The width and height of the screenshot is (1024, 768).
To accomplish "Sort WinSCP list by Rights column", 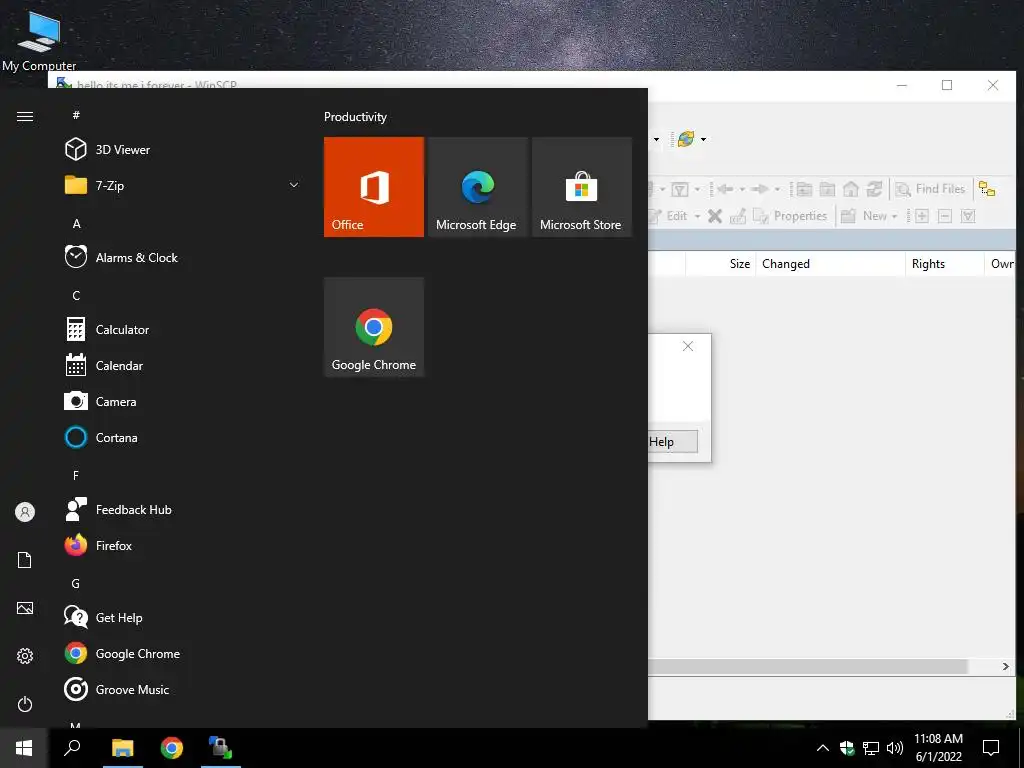I will coord(944,264).
